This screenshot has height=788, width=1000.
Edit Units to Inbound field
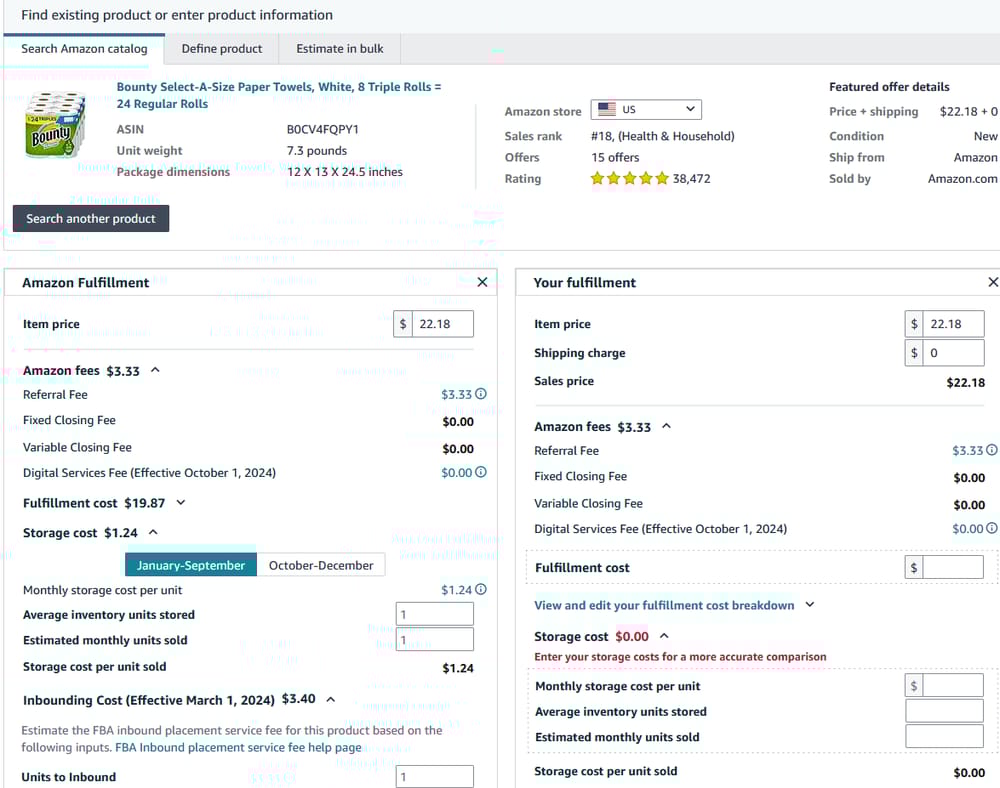434,777
